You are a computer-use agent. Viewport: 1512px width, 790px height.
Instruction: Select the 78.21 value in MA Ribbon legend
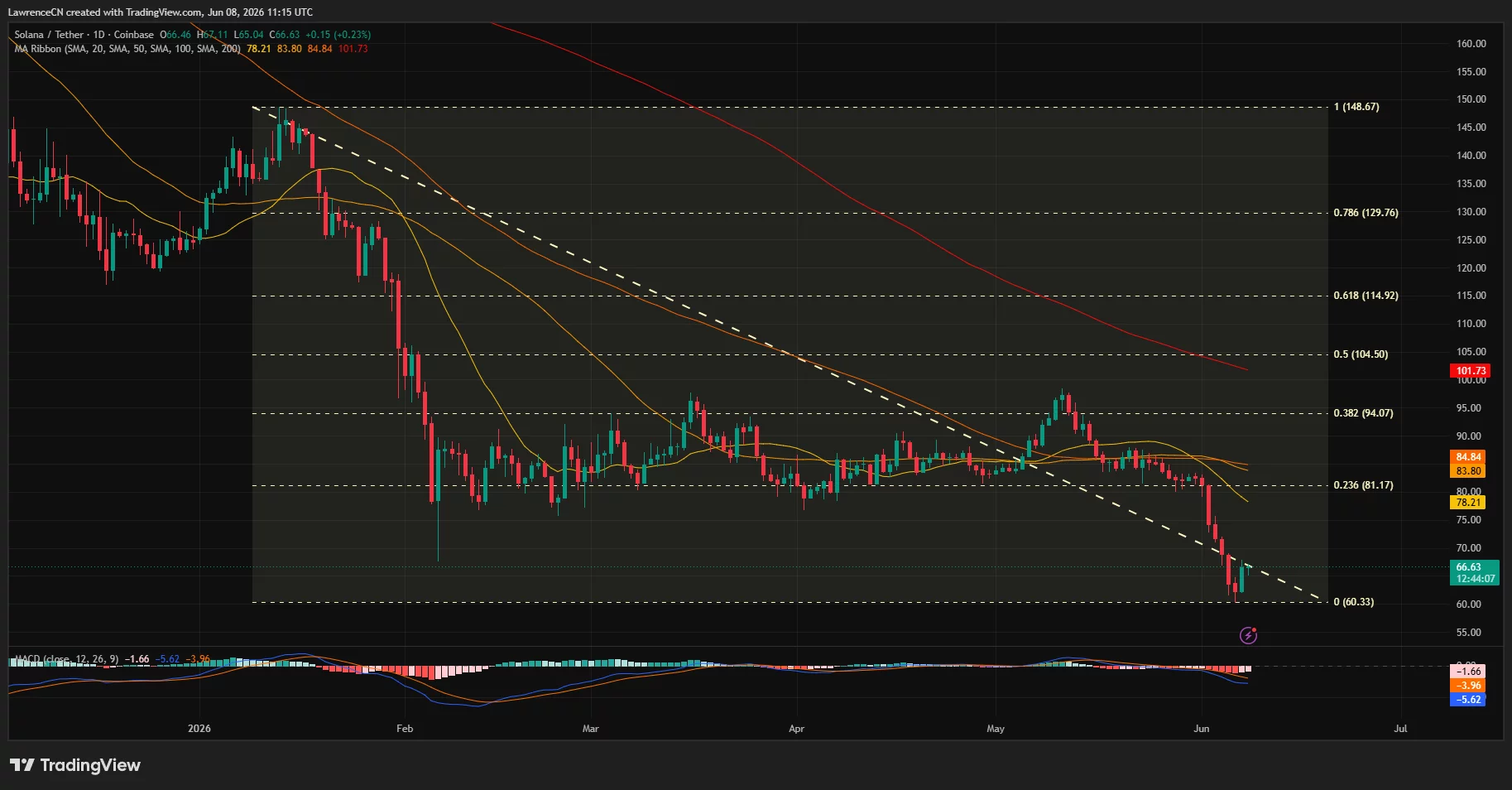tap(258, 49)
